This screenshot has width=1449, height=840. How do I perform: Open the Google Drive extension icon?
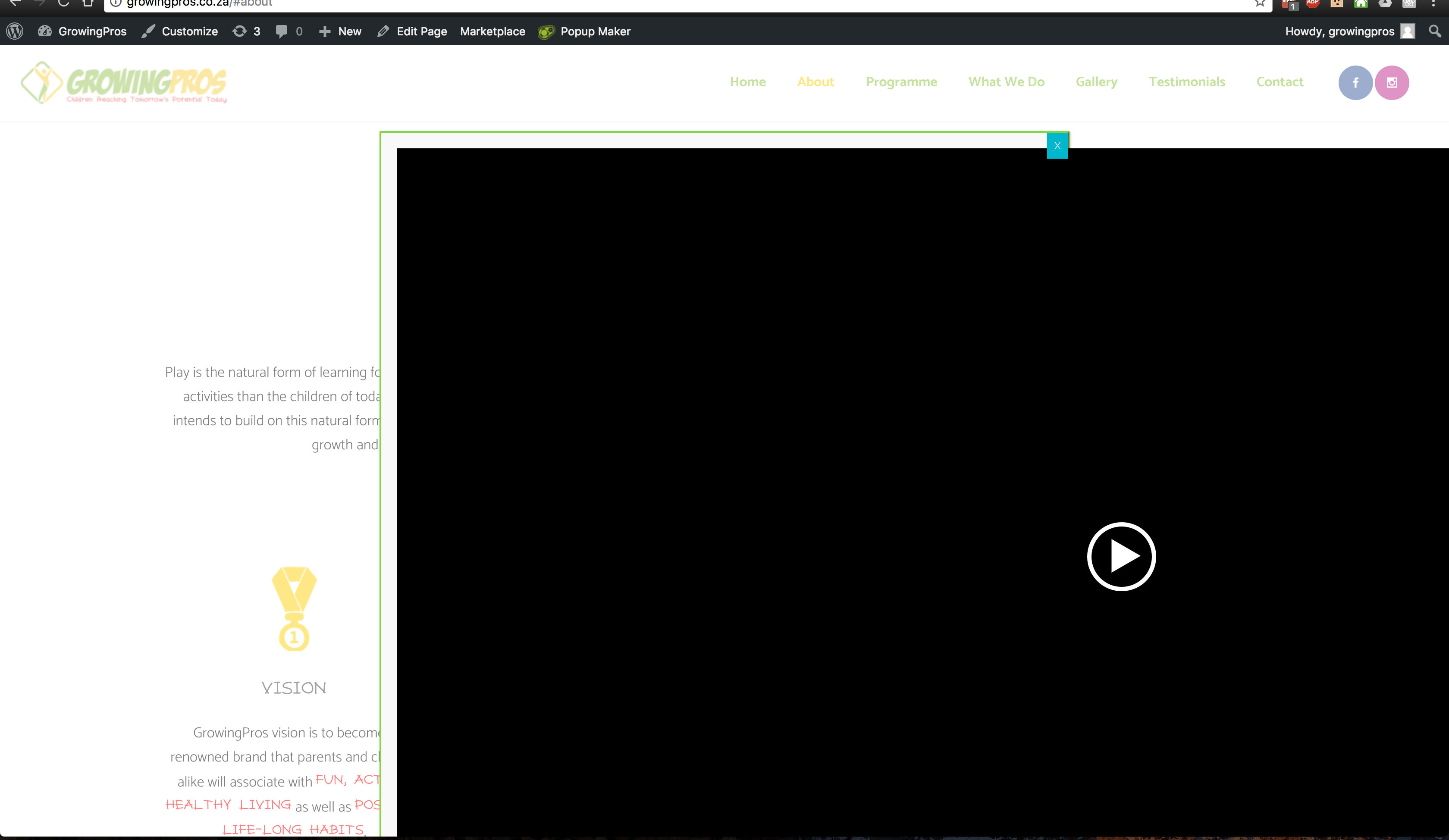pyautogui.click(x=1385, y=3)
